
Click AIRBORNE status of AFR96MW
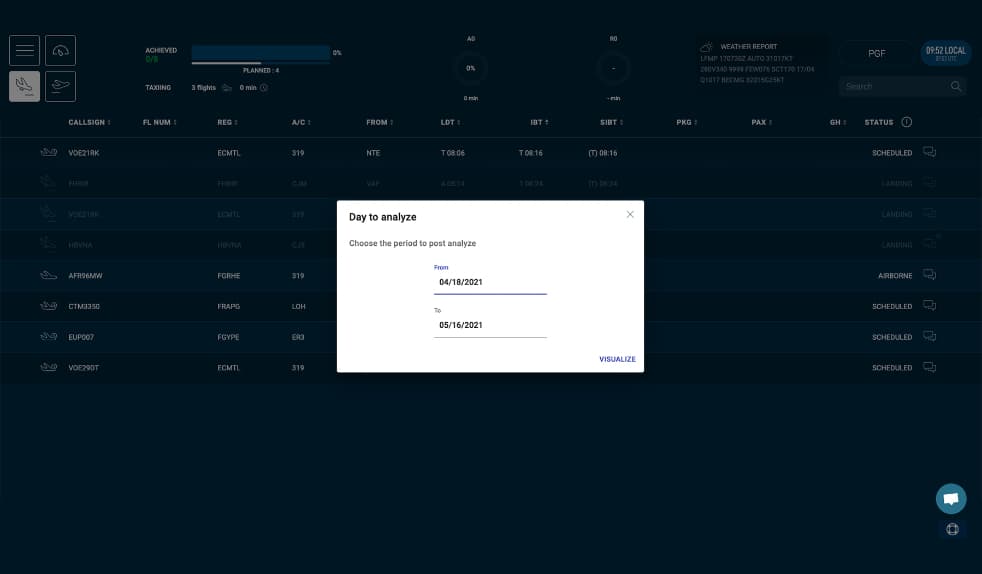pyautogui.click(x=895, y=276)
